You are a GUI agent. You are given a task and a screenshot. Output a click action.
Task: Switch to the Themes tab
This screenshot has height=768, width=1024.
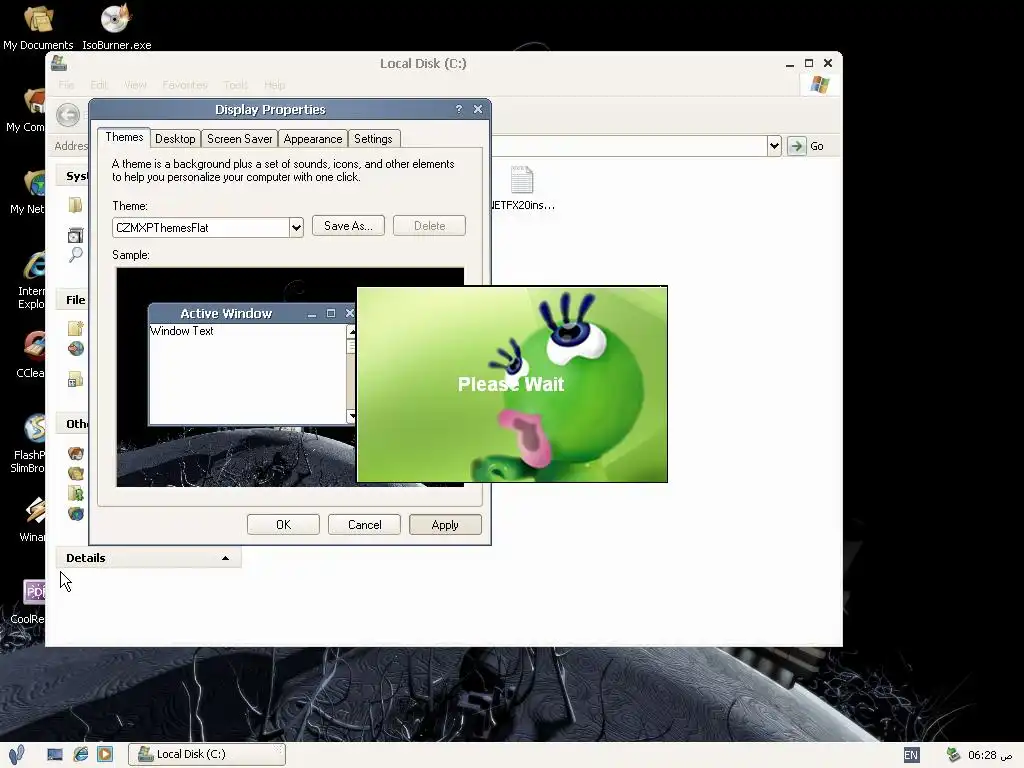[x=124, y=137]
